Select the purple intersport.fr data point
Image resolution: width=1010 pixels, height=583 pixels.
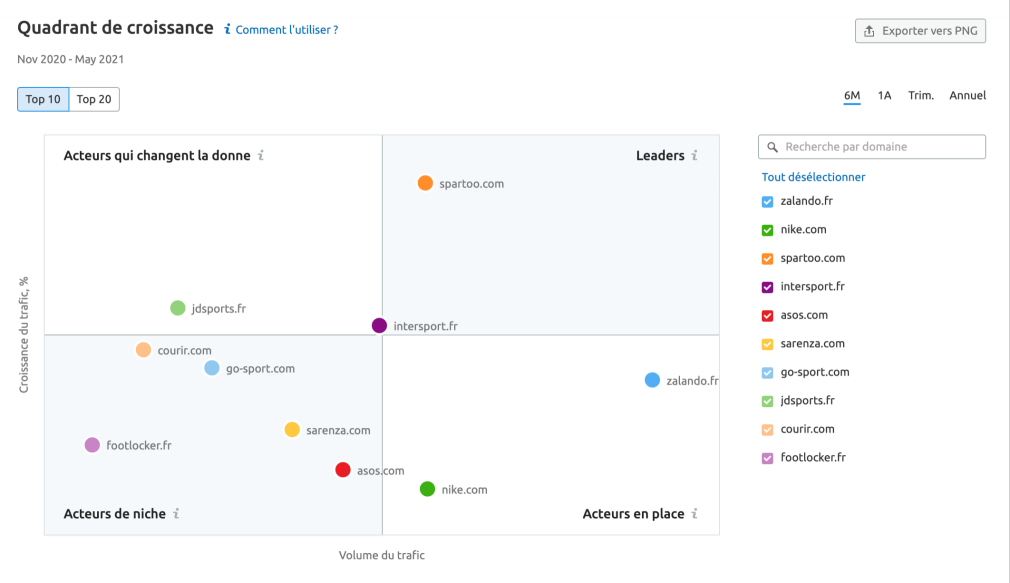(x=379, y=325)
